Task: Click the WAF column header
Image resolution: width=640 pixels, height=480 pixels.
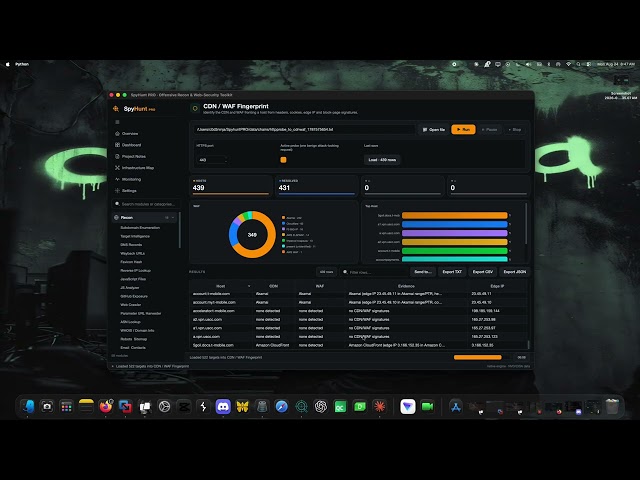Action: [x=320, y=286]
